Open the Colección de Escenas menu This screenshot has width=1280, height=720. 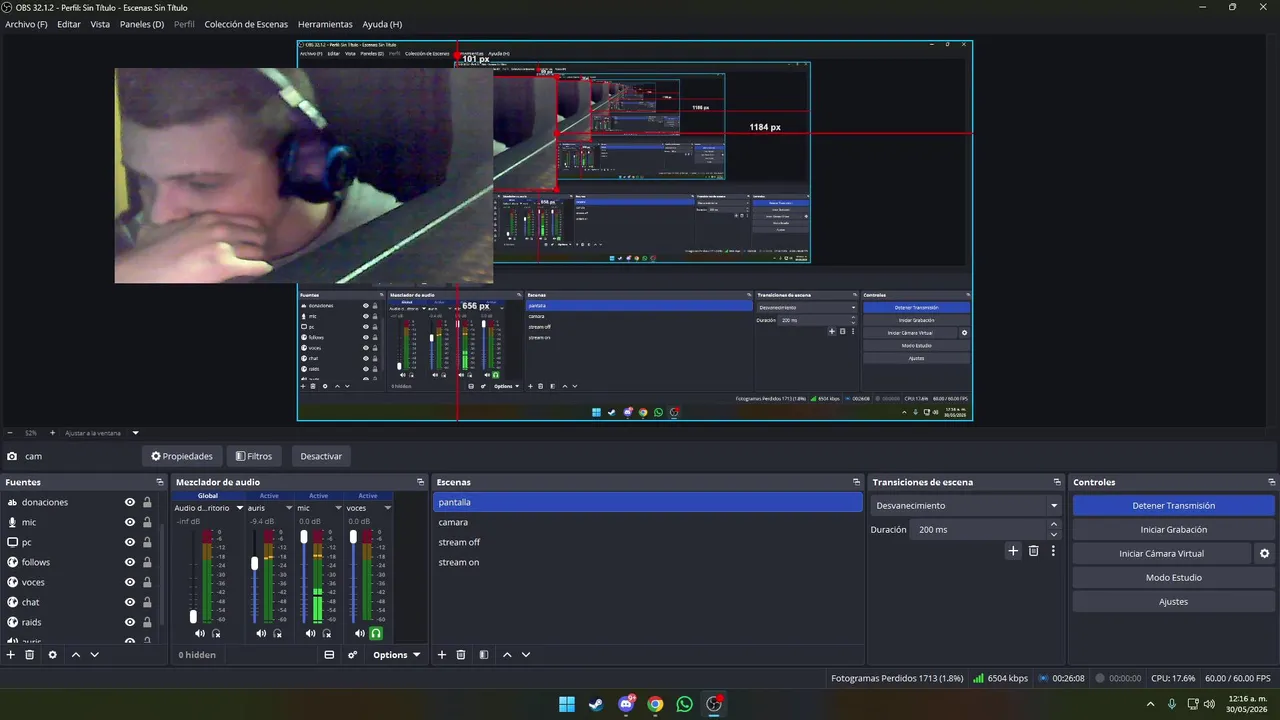tap(246, 24)
